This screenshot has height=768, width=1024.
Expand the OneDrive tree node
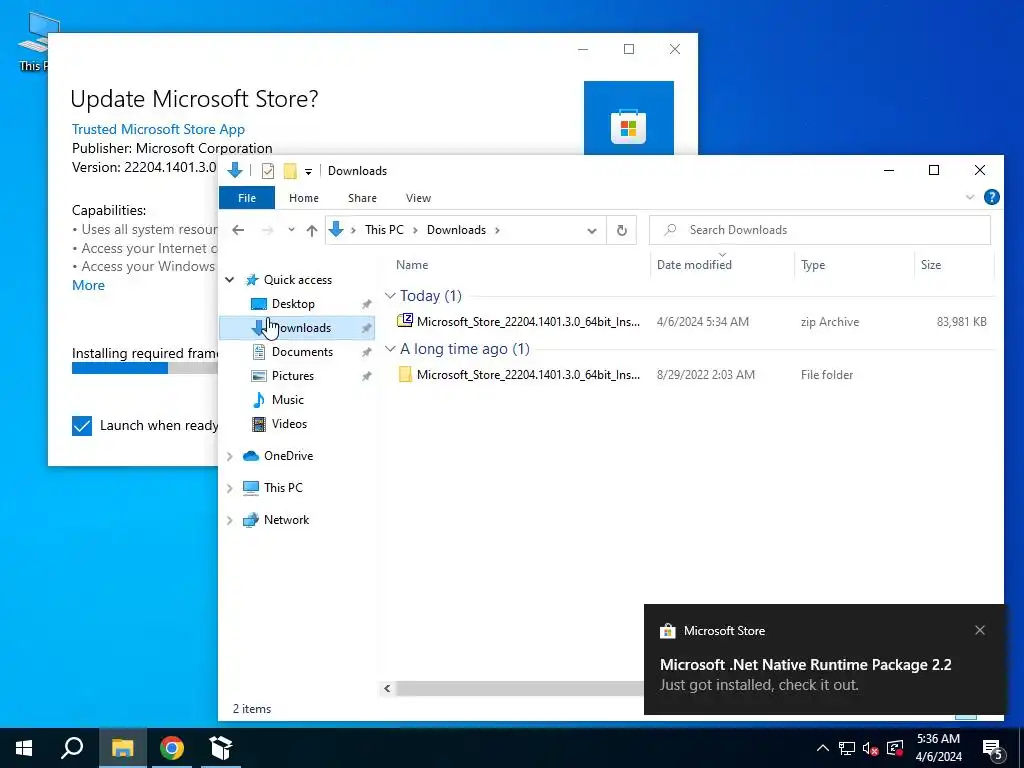[x=230, y=456]
